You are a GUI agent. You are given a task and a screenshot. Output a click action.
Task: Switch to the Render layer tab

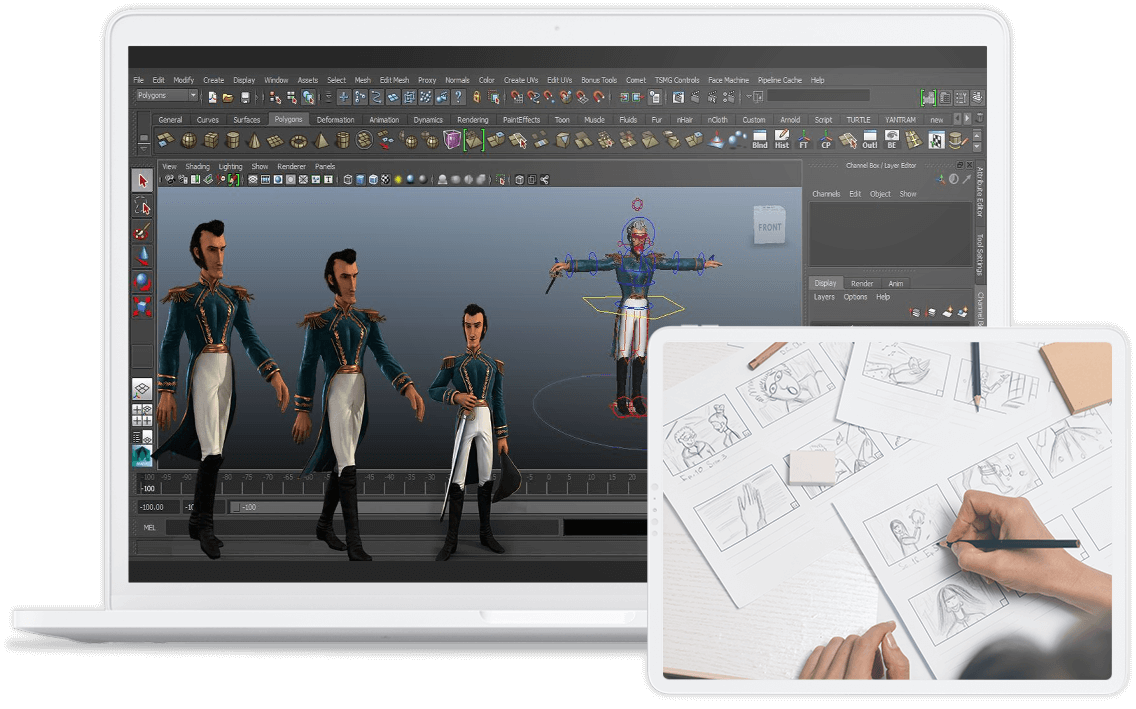[862, 283]
